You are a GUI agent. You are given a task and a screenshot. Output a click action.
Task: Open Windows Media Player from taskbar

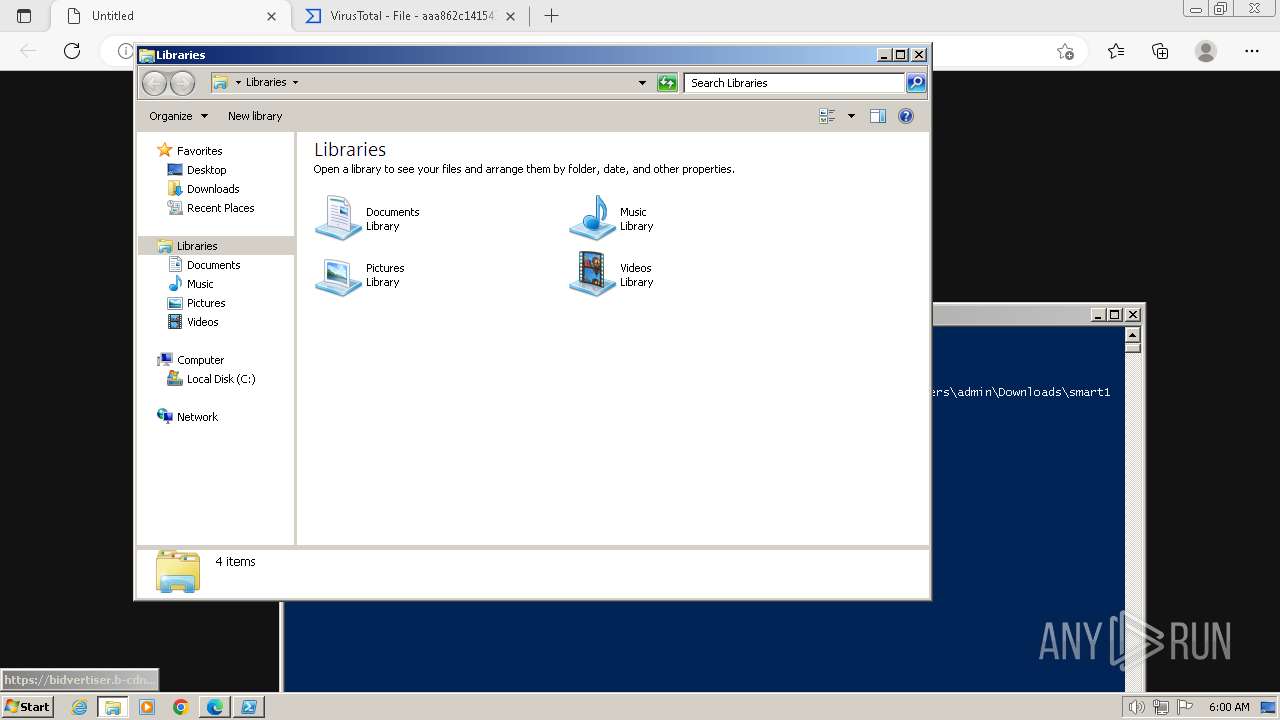(147, 707)
